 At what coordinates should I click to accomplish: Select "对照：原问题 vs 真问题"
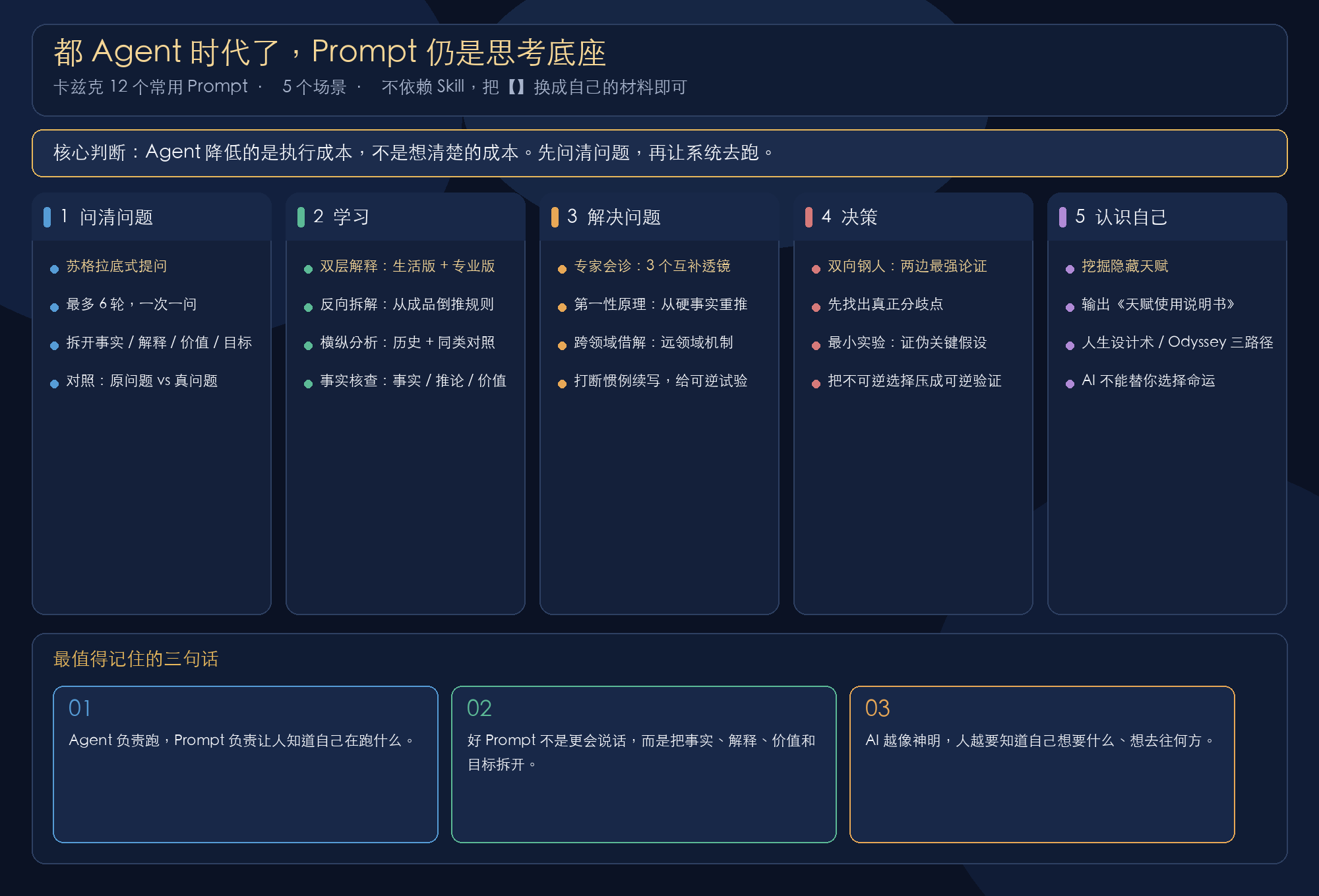[142, 381]
